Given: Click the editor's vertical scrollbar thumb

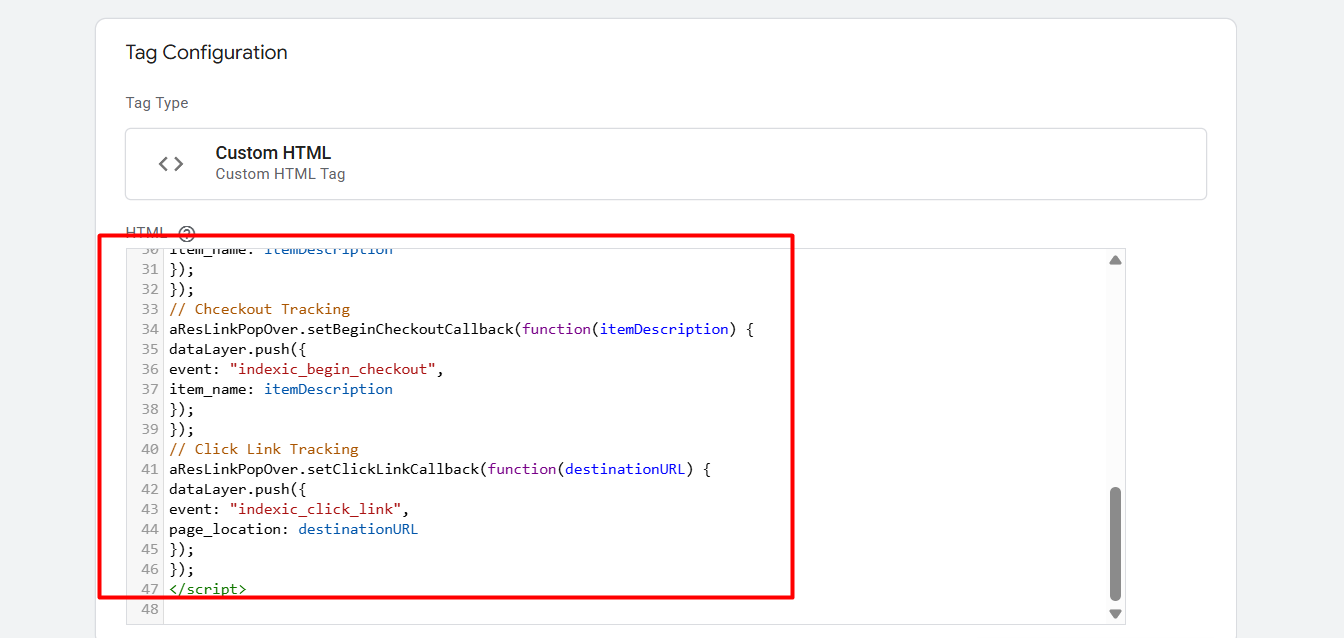Looking at the screenshot, I should tap(1115, 543).
